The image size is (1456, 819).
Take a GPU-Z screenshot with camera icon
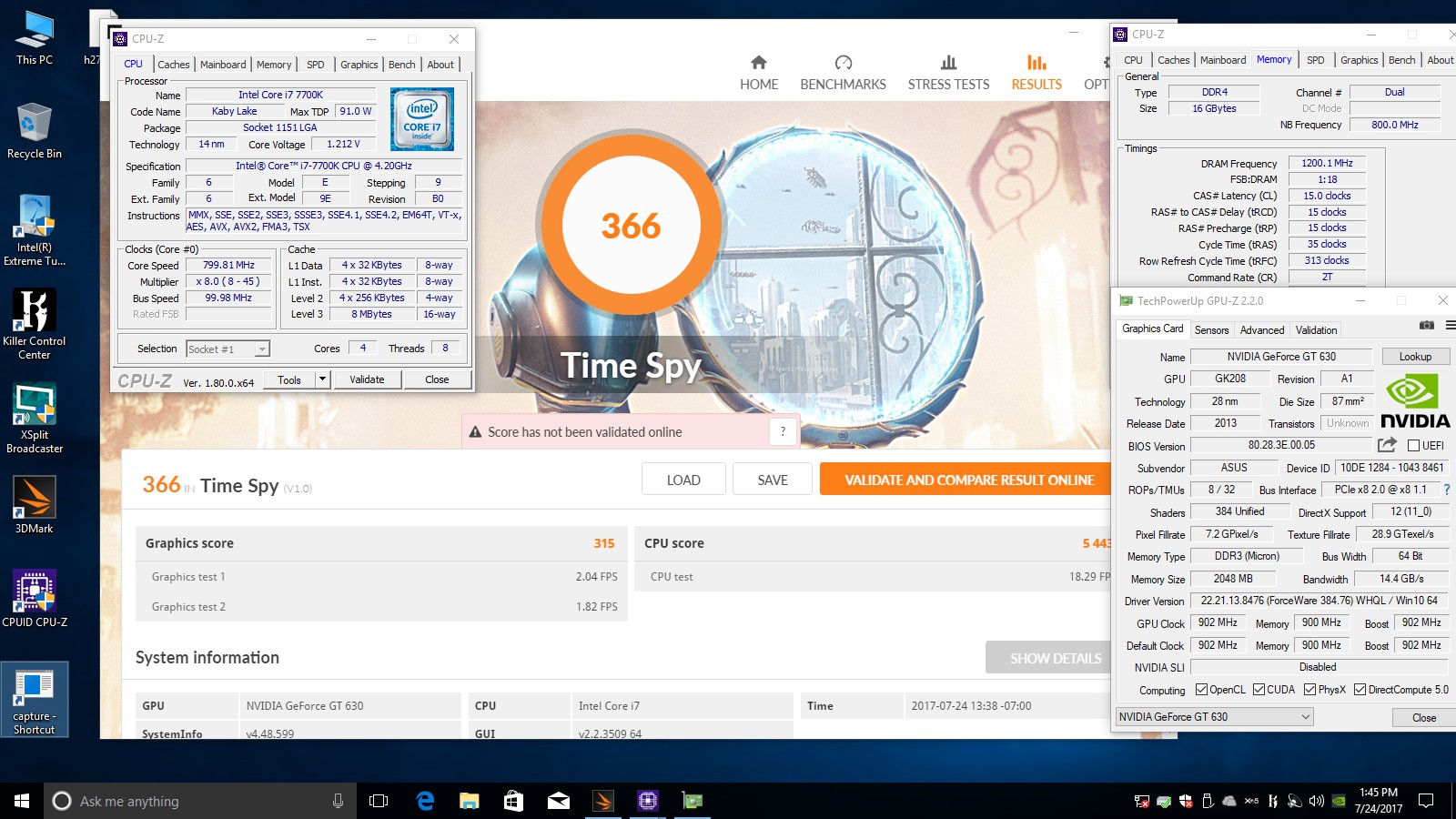pos(1426,325)
